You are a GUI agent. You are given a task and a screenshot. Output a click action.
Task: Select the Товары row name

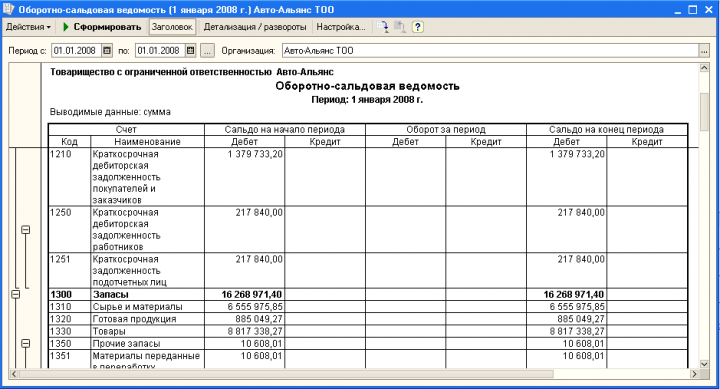pyautogui.click(x=147, y=331)
